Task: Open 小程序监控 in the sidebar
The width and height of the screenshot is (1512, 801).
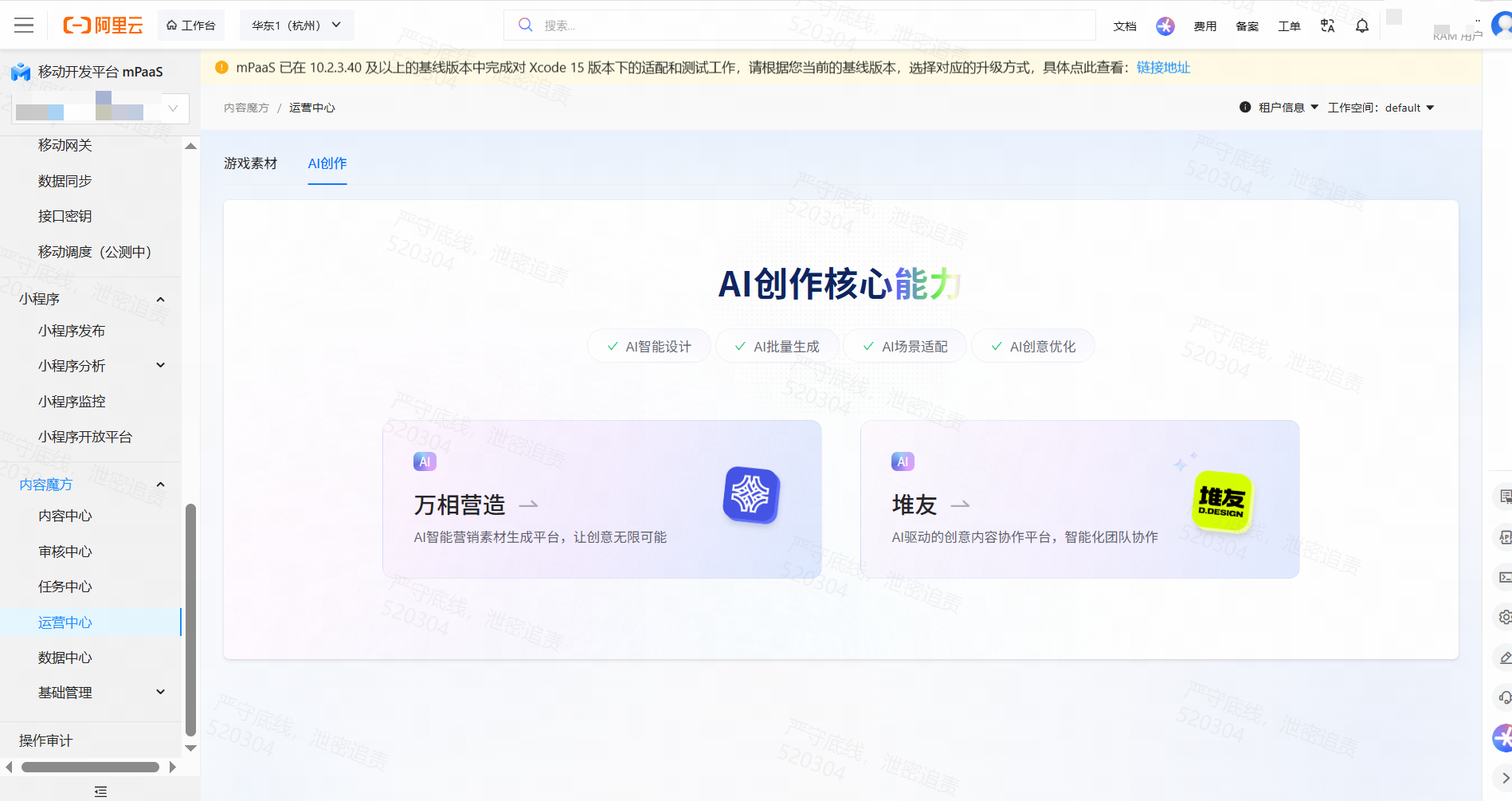Action: pyautogui.click(x=72, y=402)
